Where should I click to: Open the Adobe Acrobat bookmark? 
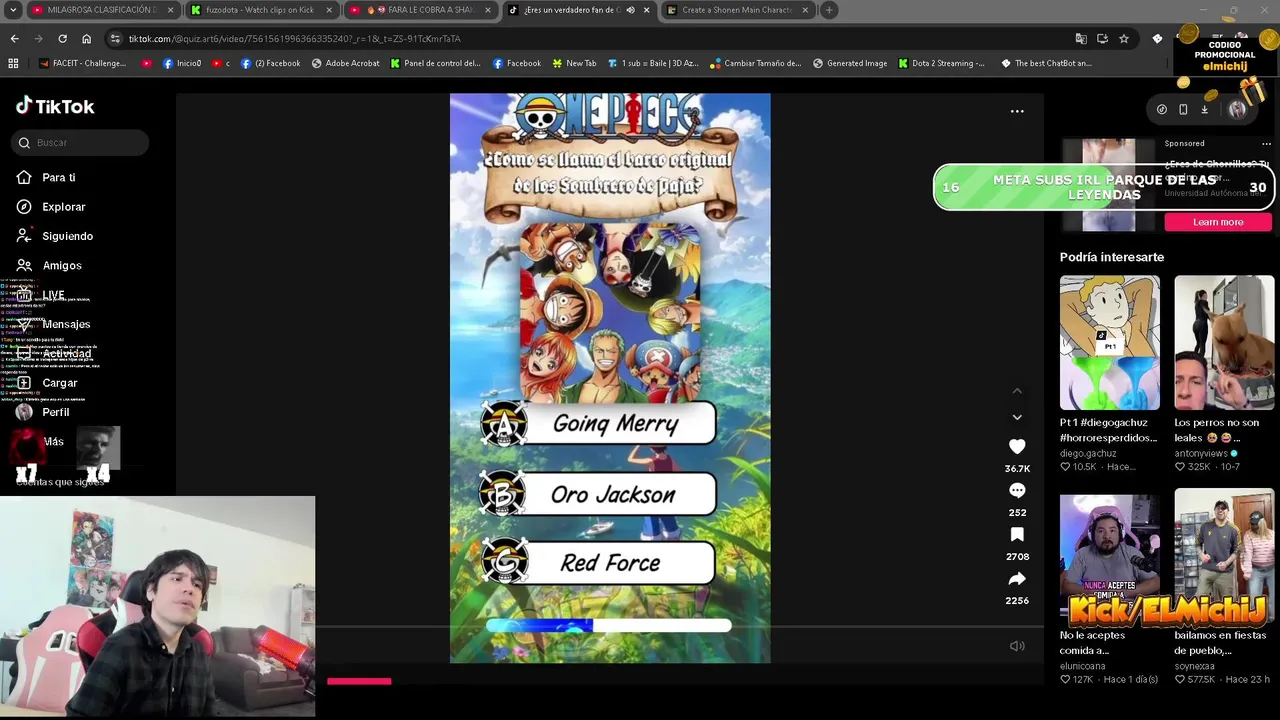(346, 63)
